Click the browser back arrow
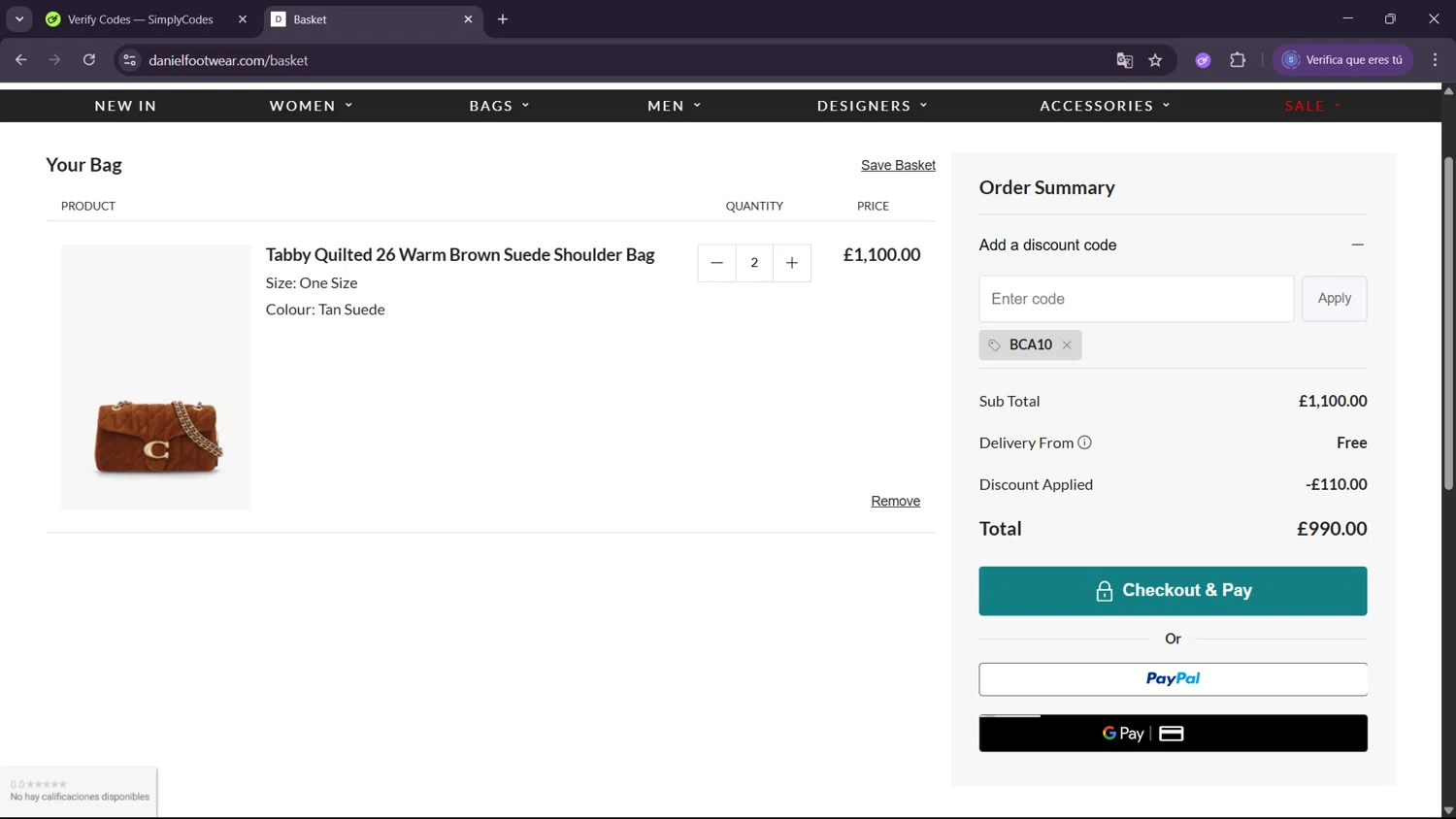1456x819 pixels. click(x=20, y=60)
